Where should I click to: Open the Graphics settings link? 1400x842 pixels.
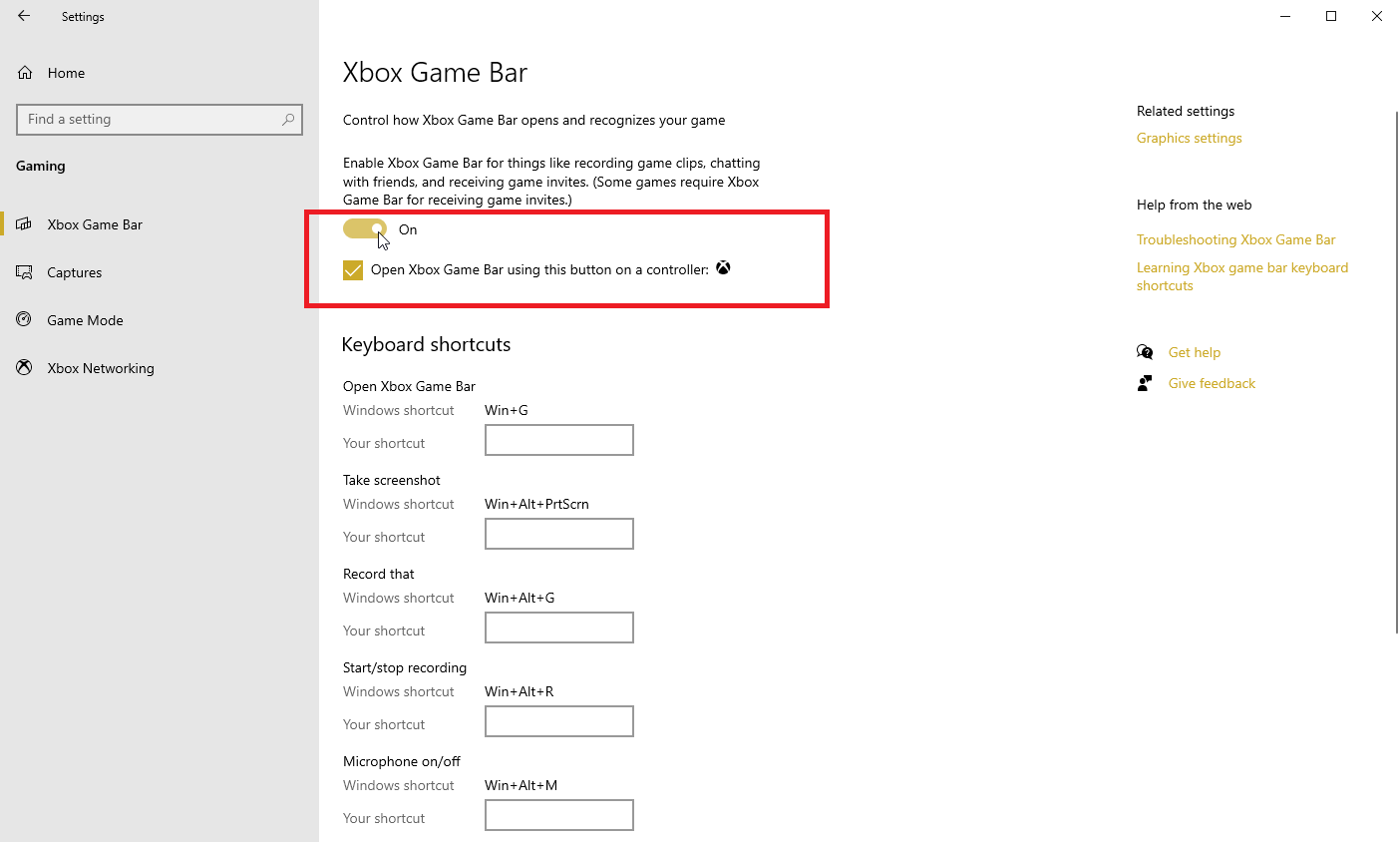tap(1189, 138)
